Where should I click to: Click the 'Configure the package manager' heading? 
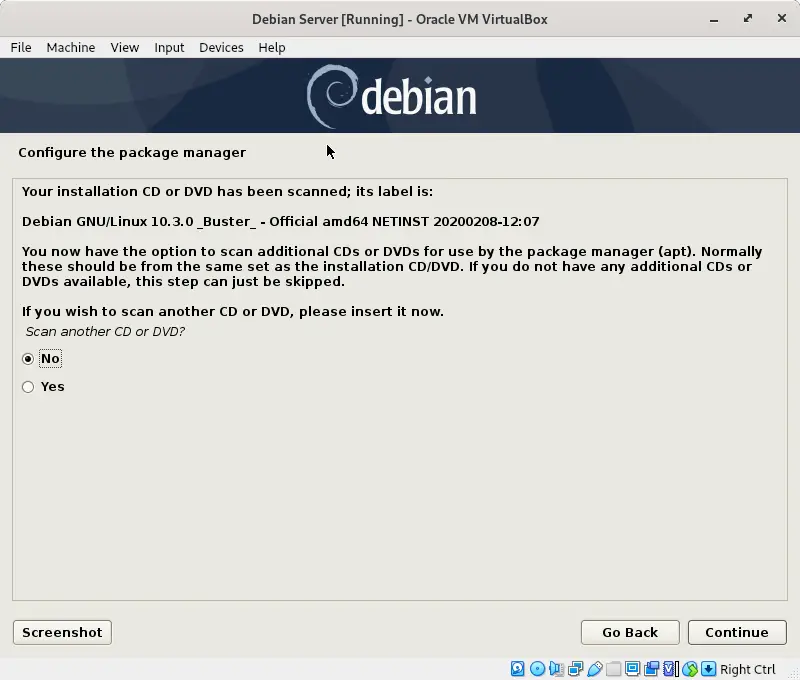click(x=132, y=153)
